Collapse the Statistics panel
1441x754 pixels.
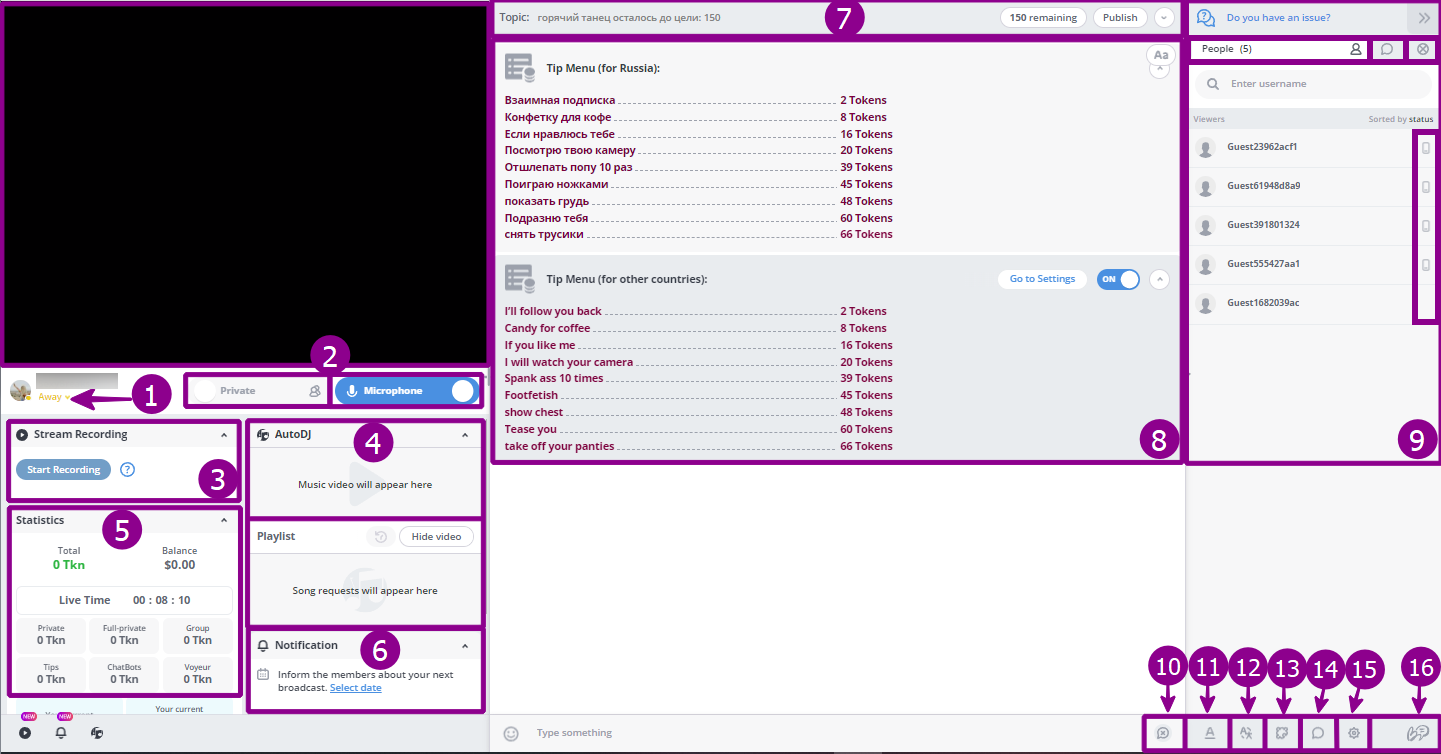224,520
